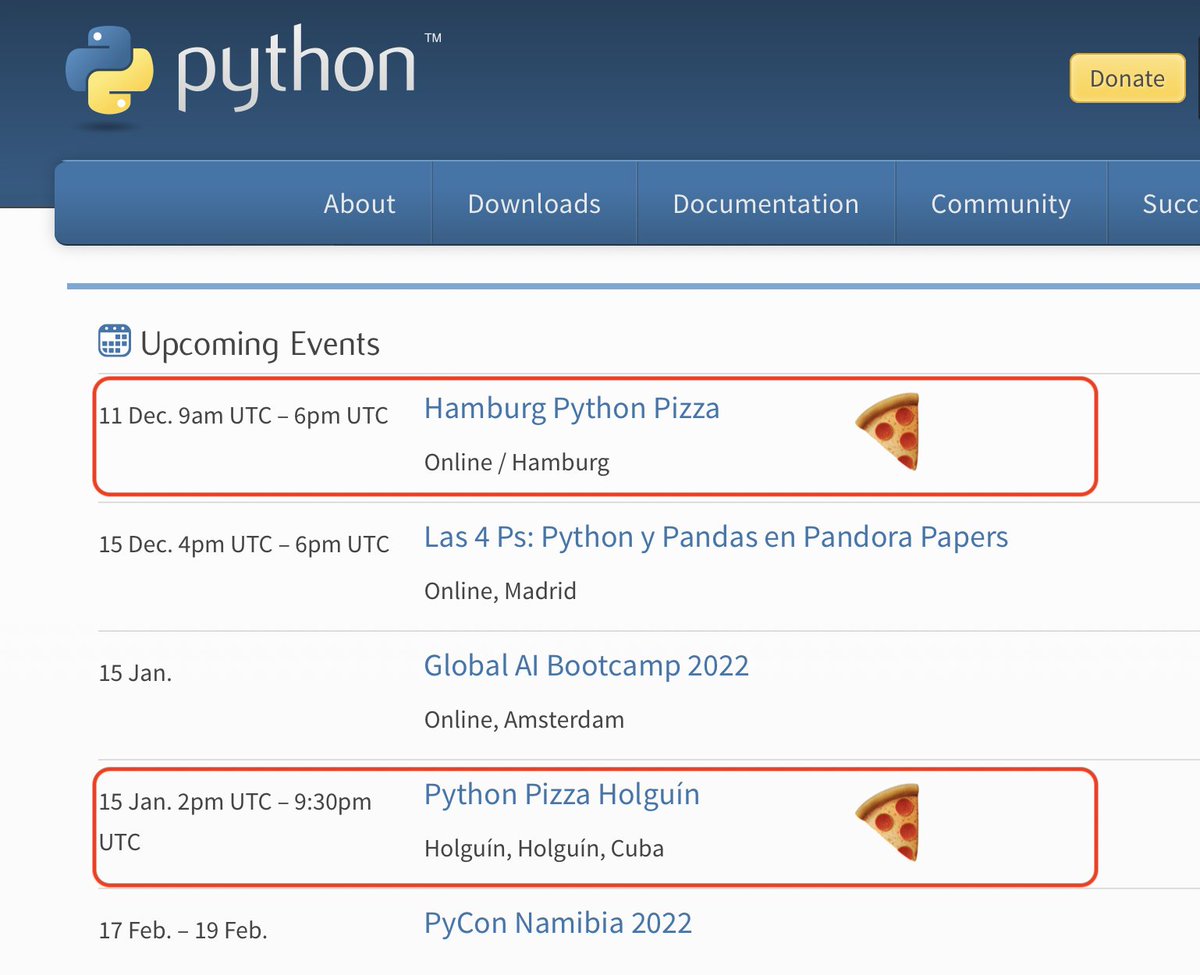The image size is (1200, 975).
Task: Visit the PyCon Namibia 2022 event link
Action: [x=557, y=922]
